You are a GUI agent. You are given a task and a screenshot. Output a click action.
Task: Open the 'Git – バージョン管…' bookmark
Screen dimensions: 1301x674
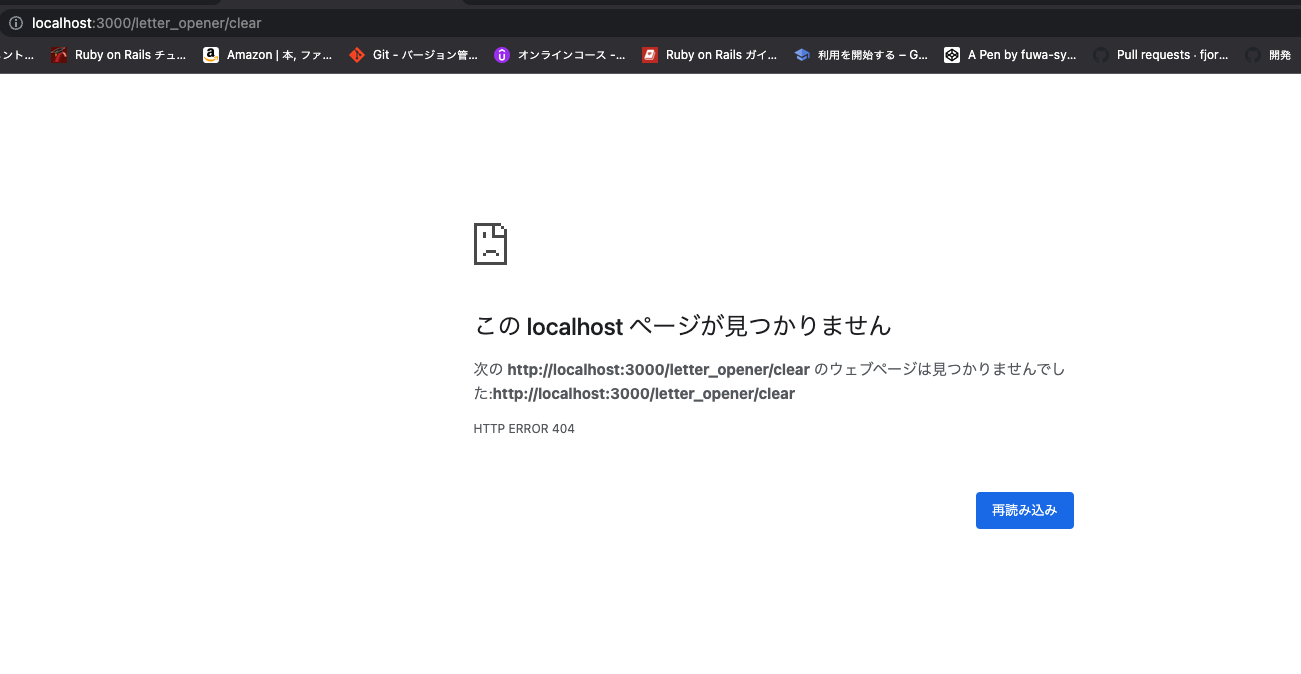click(x=415, y=55)
